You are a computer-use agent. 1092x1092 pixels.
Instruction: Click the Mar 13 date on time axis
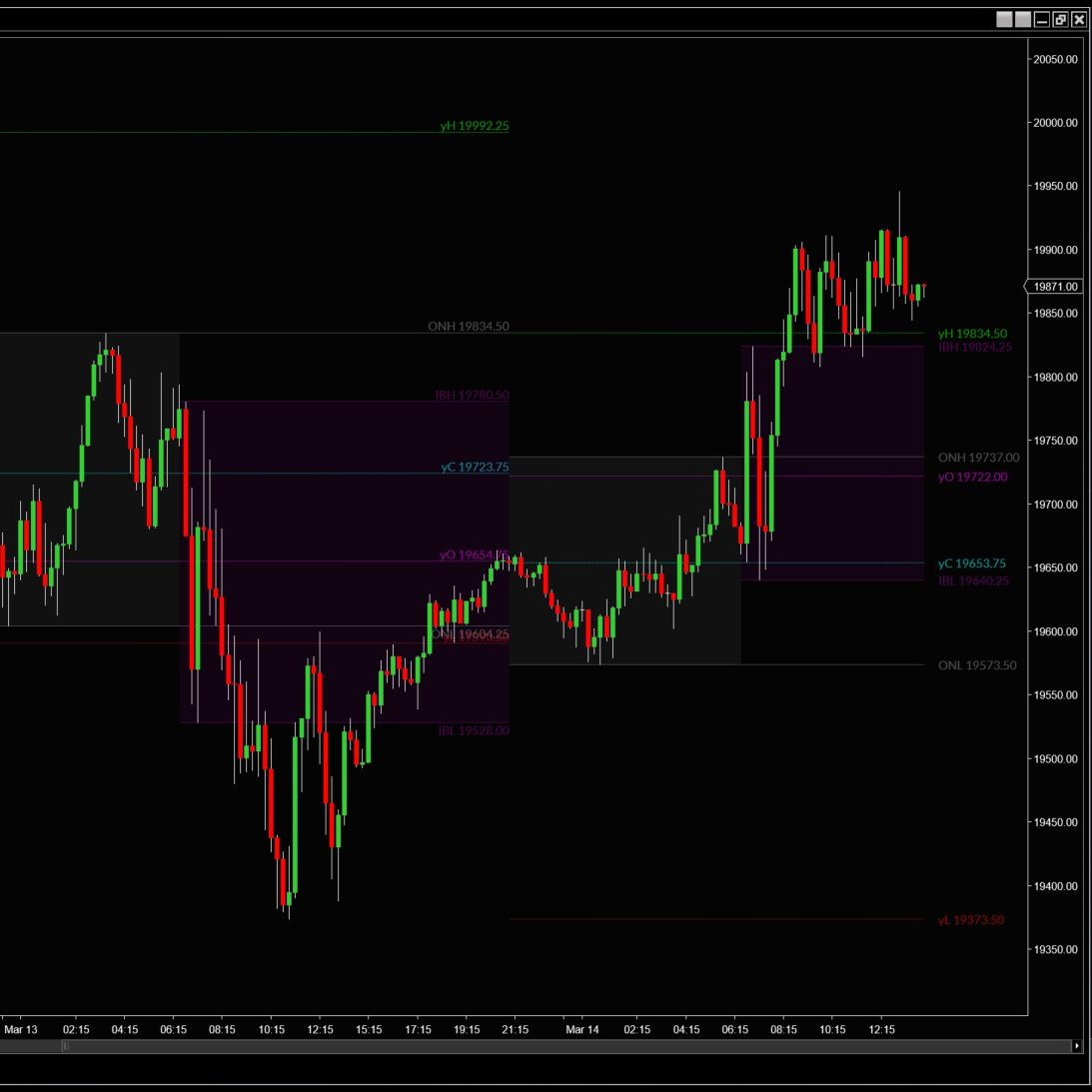pos(21,1029)
